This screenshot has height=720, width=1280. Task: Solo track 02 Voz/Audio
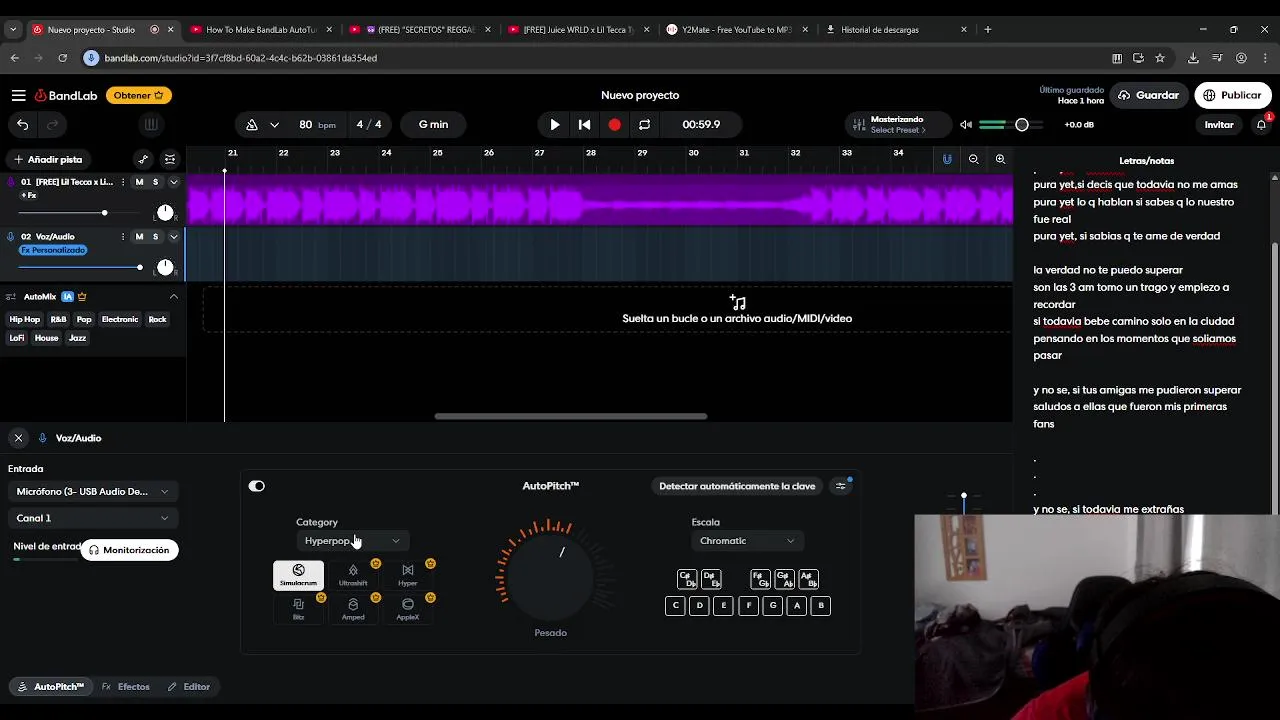pos(155,237)
